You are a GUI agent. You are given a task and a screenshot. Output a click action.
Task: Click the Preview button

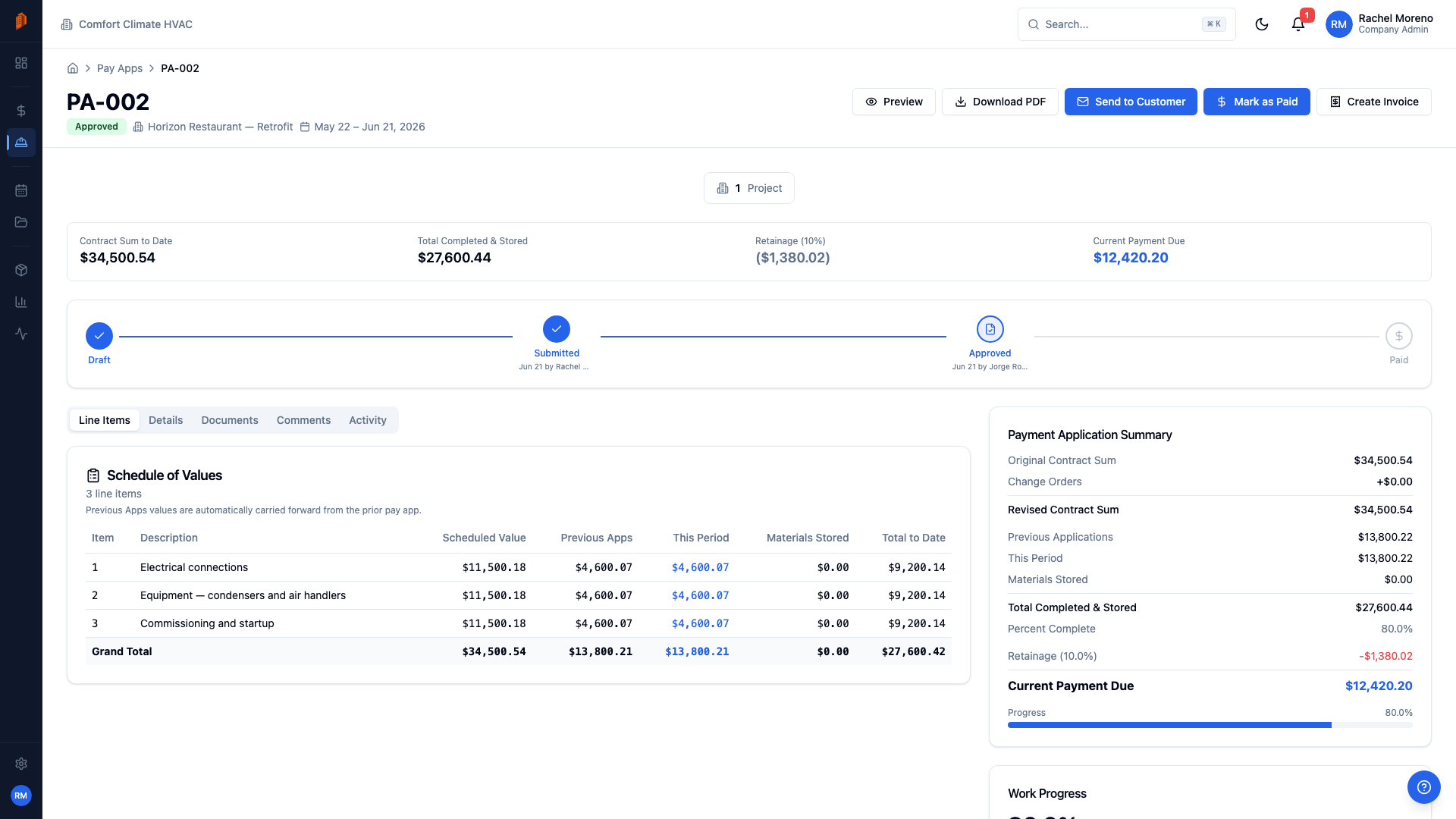[x=893, y=102]
